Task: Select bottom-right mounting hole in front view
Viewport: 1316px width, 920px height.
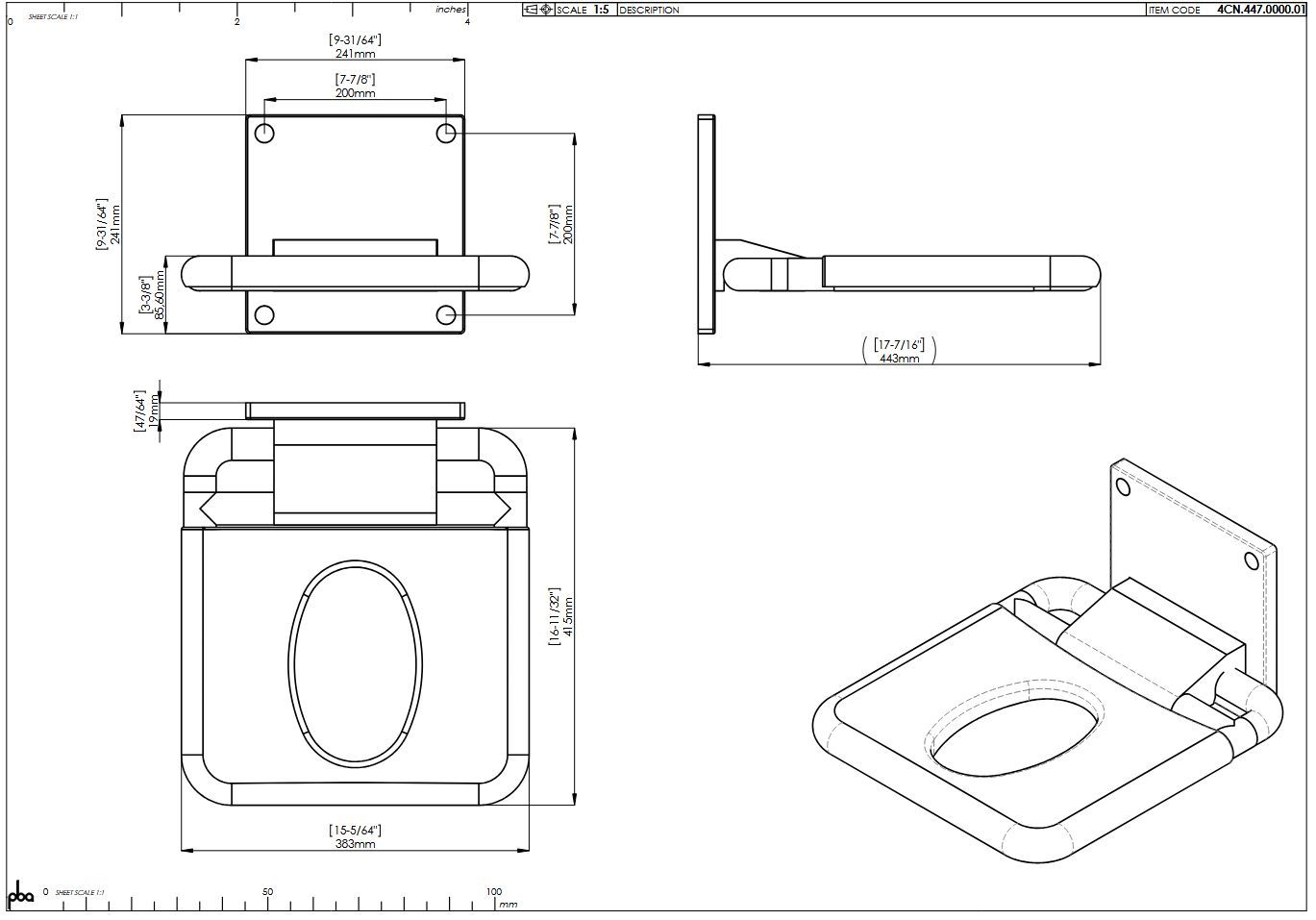Action: [x=446, y=314]
